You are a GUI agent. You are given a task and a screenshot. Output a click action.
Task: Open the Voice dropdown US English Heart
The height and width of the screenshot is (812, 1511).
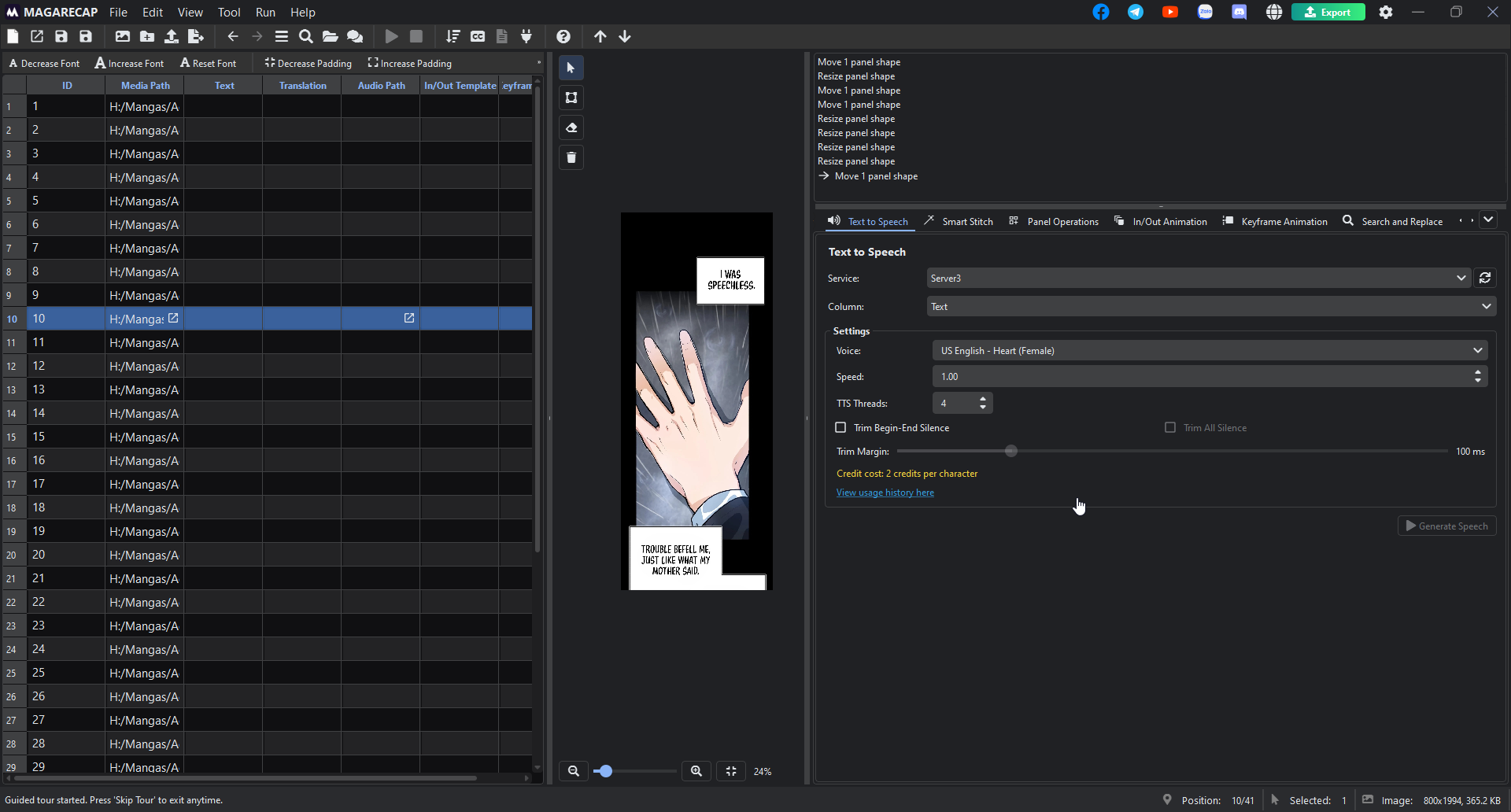click(1210, 350)
